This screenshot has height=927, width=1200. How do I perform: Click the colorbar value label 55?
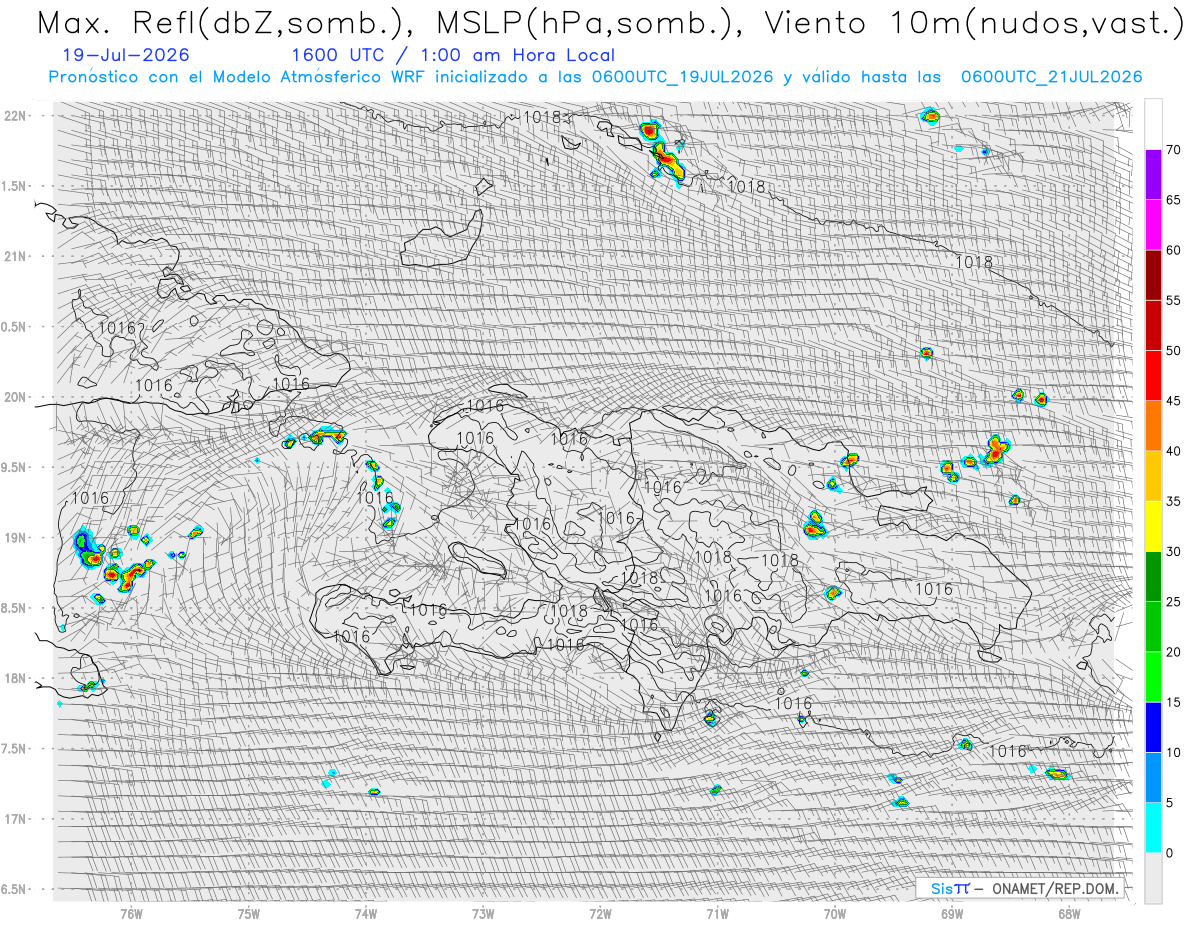(x=1173, y=300)
